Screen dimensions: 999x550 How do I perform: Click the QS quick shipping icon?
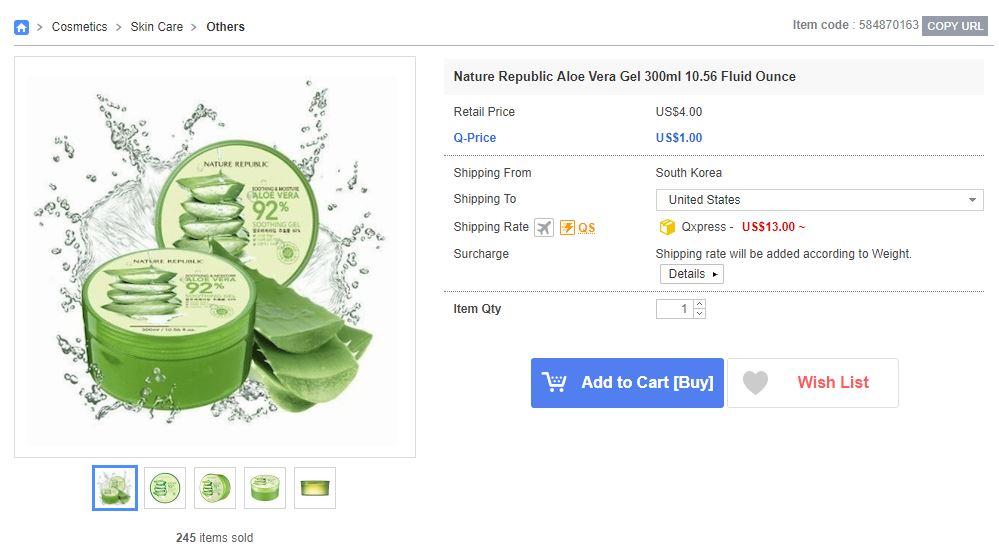[577, 228]
